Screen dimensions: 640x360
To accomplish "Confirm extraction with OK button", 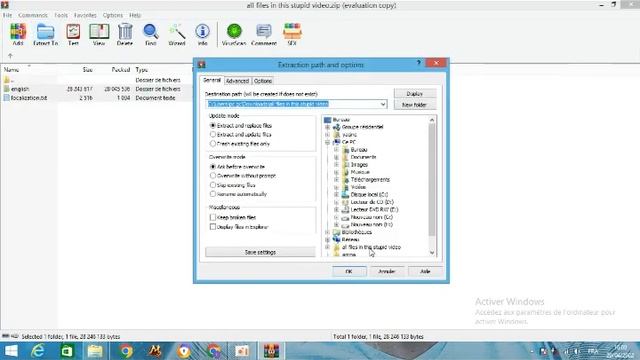I will tap(349, 271).
